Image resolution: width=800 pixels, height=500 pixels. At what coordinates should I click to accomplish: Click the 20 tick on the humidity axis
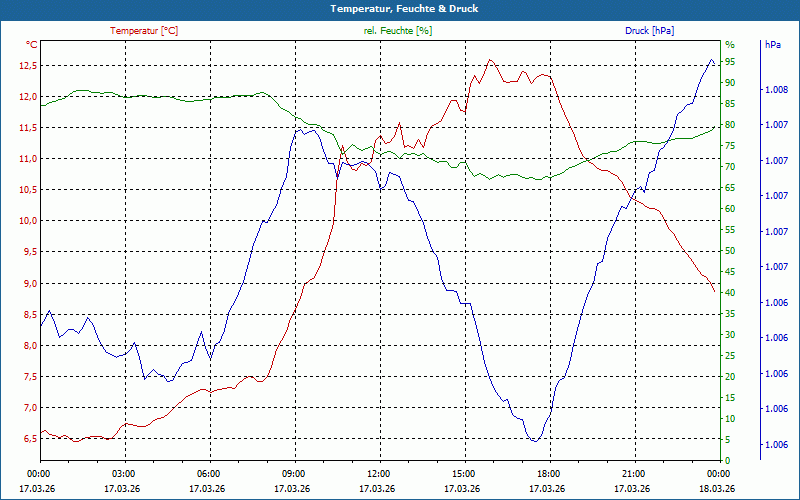(x=730, y=377)
